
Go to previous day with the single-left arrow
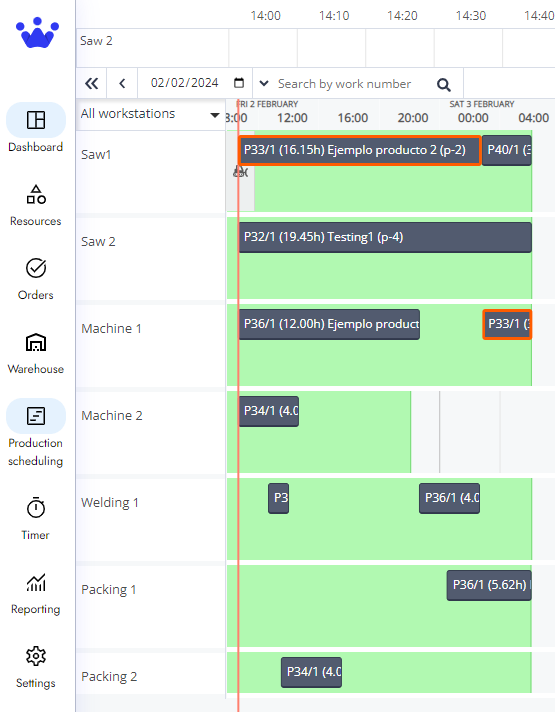click(122, 84)
